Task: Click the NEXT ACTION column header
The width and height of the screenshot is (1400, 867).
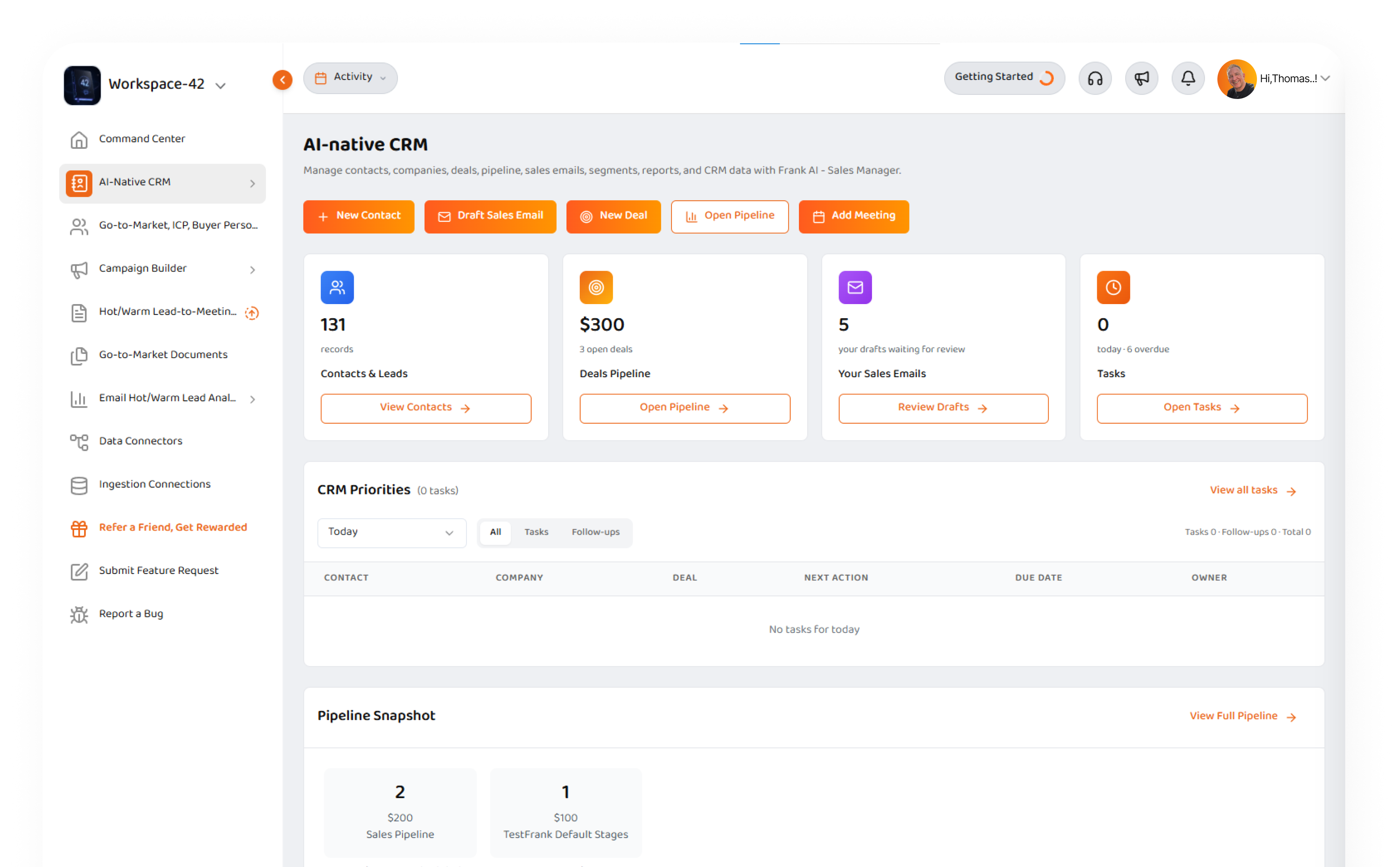Action: [x=835, y=578]
